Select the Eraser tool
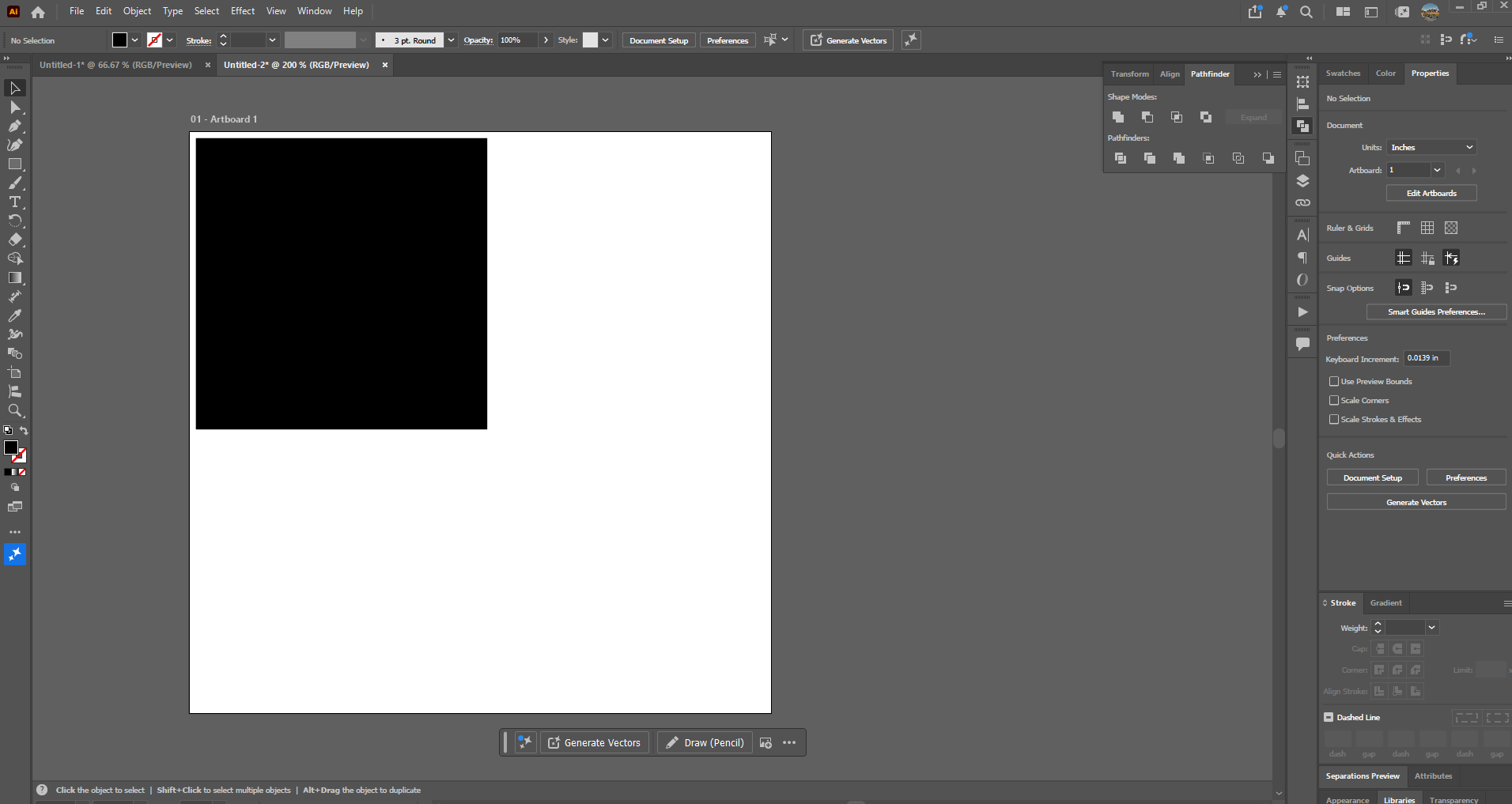 pyautogui.click(x=15, y=240)
